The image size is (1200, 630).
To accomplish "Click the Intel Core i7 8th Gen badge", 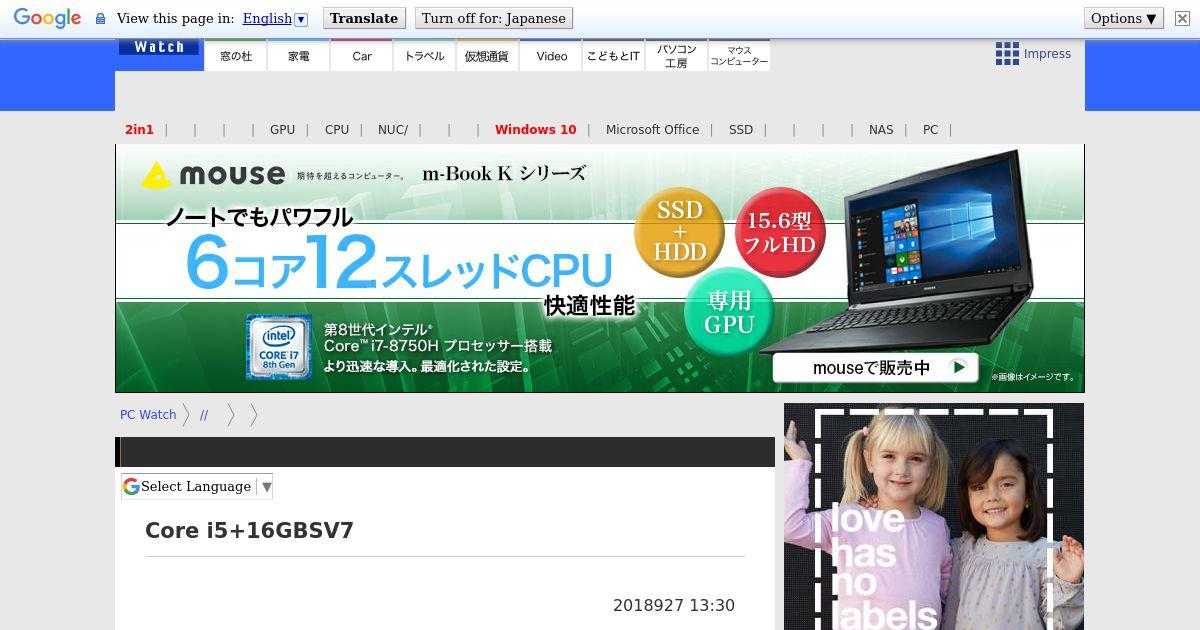I will (x=279, y=347).
